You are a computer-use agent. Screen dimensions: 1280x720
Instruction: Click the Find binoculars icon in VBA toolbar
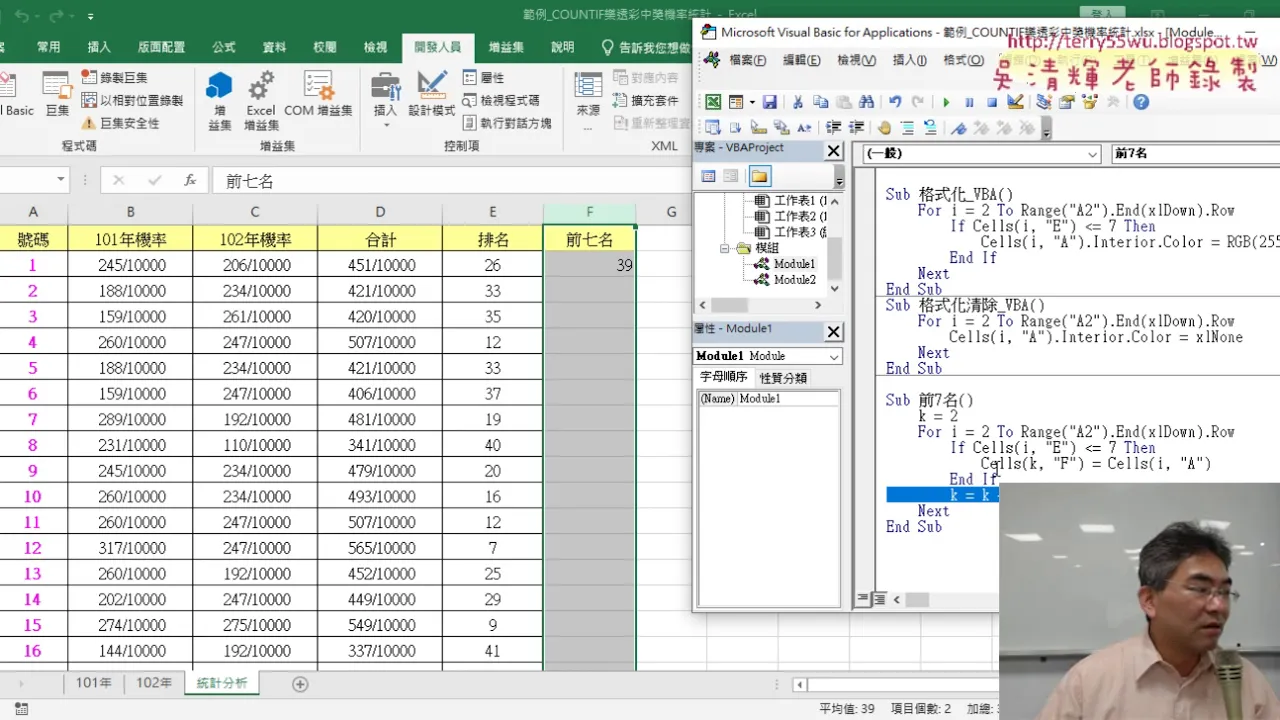point(866,102)
